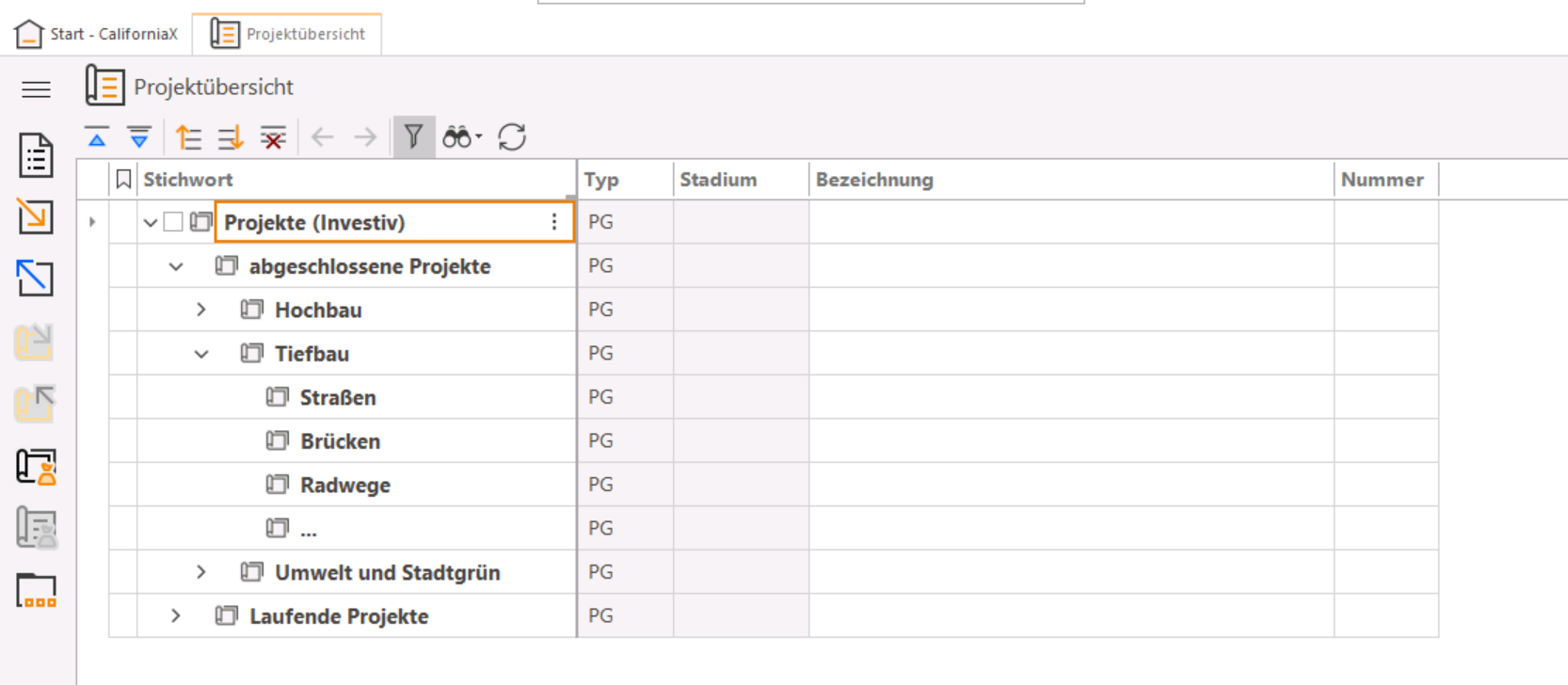The height and width of the screenshot is (685, 1568).
Task: Toggle the filter funnel button
Action: pyautogui.click(x=413, y=137)
